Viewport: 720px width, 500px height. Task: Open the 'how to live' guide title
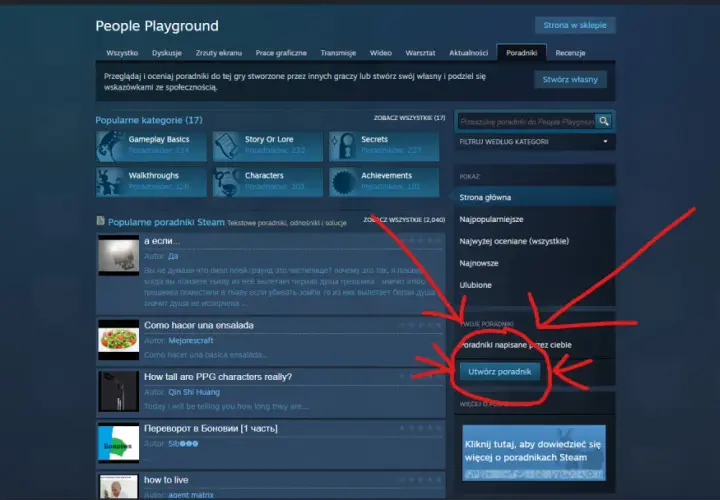166,480
